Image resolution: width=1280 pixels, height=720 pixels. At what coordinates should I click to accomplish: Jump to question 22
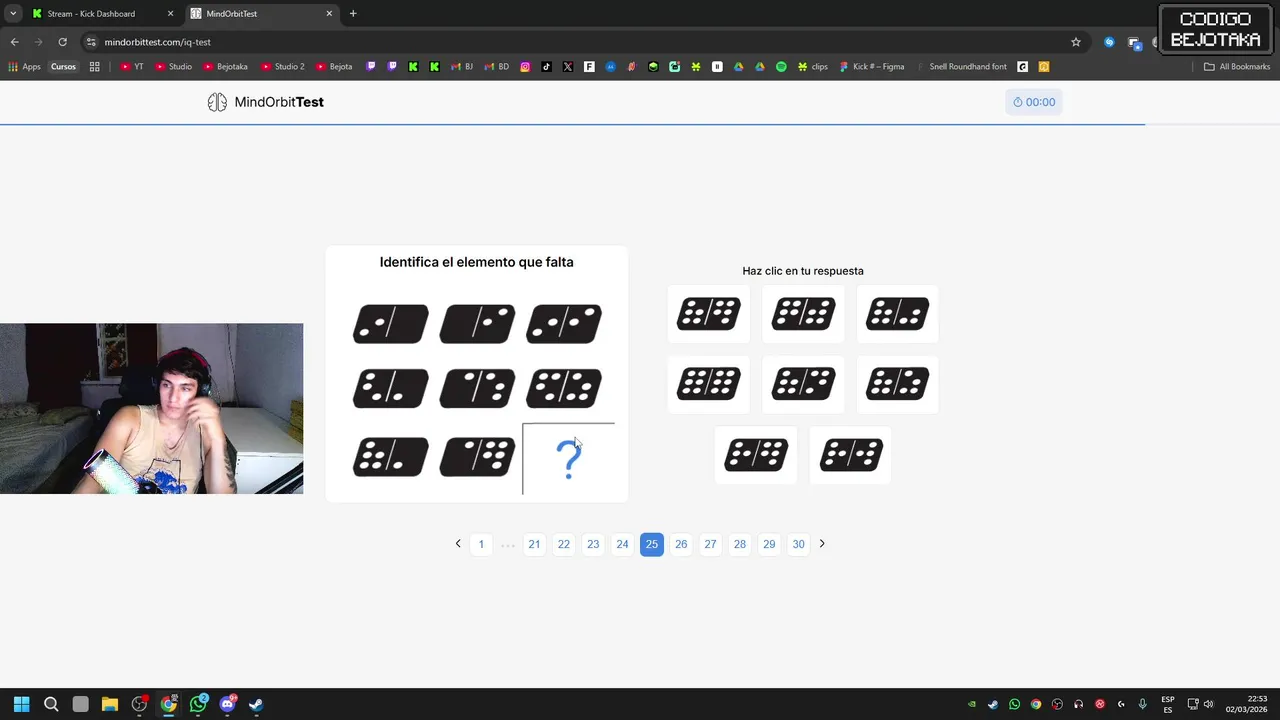(564, 544)
